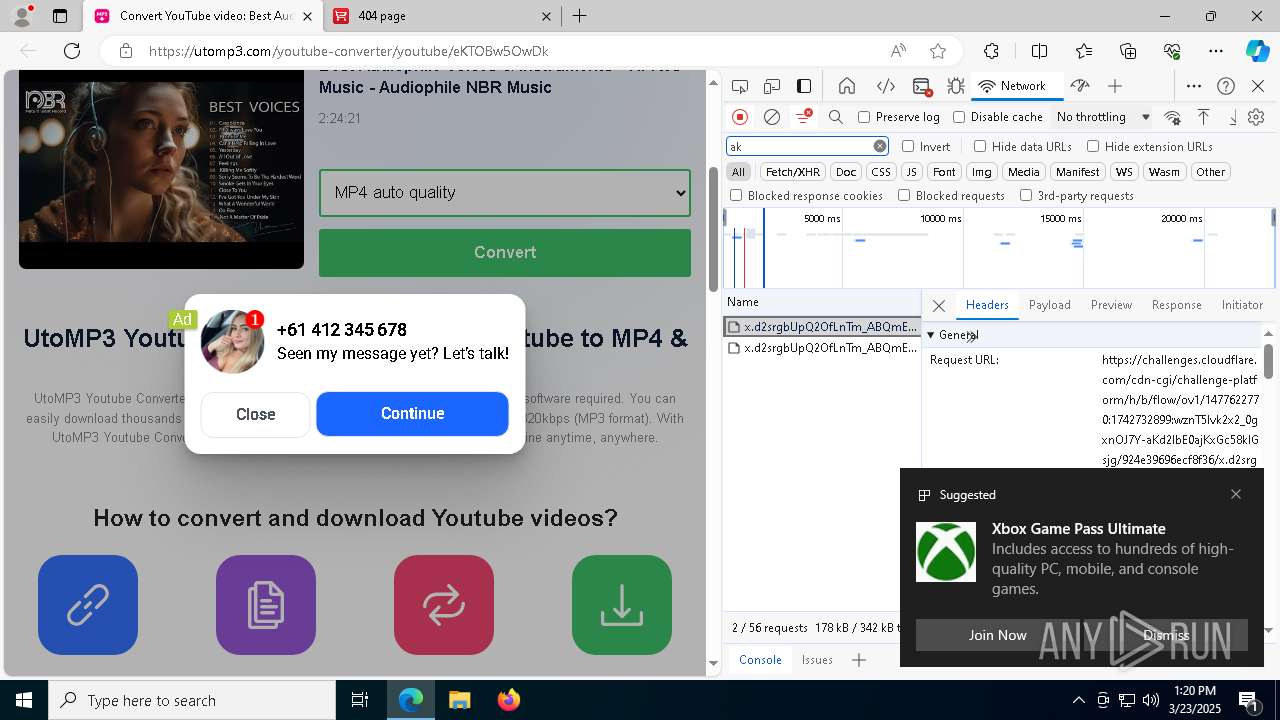1280x720 pixels.
Task: Click Continue in the ad popup
Action: tap(412, 414)
